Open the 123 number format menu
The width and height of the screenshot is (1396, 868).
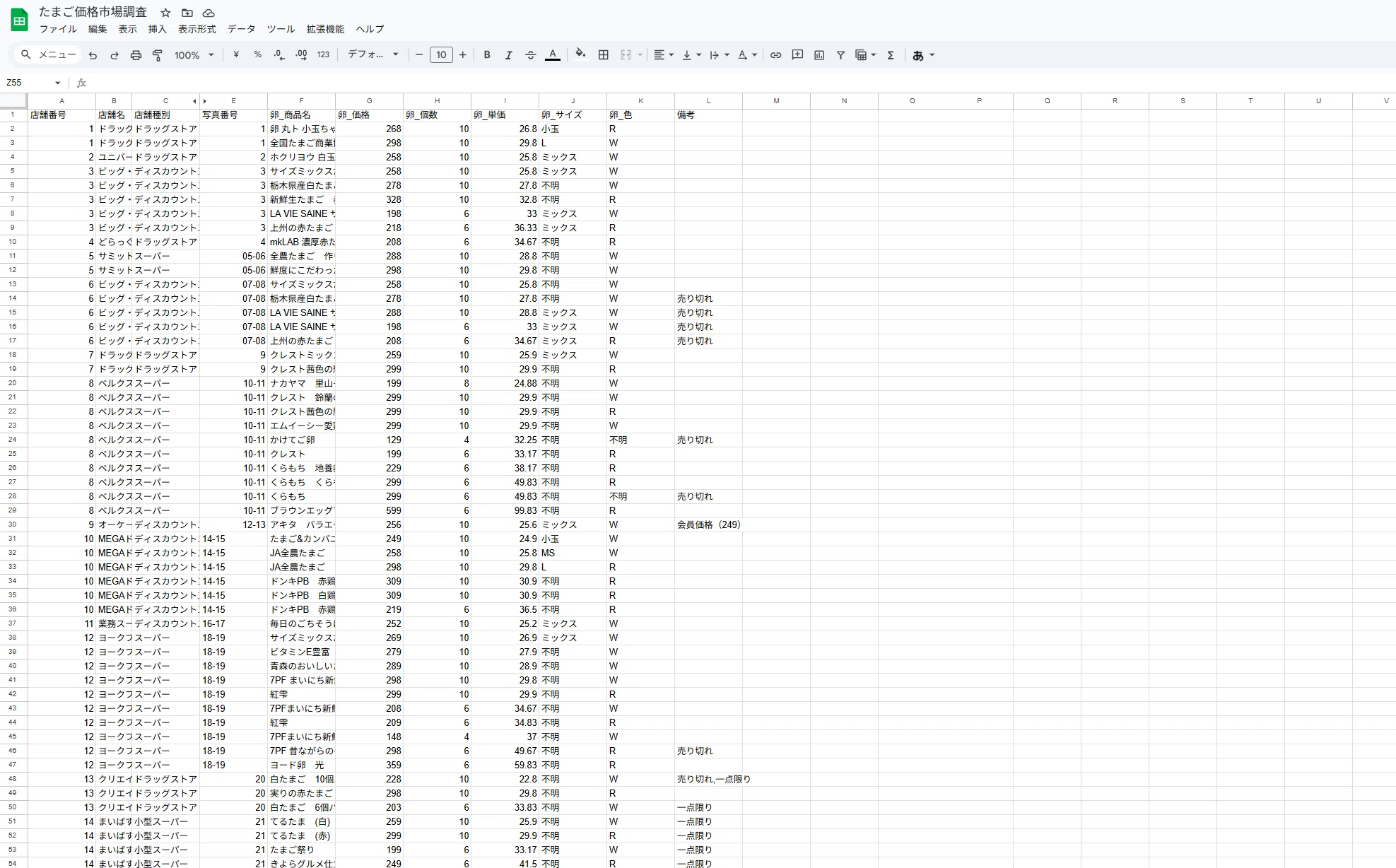[323, 55]
